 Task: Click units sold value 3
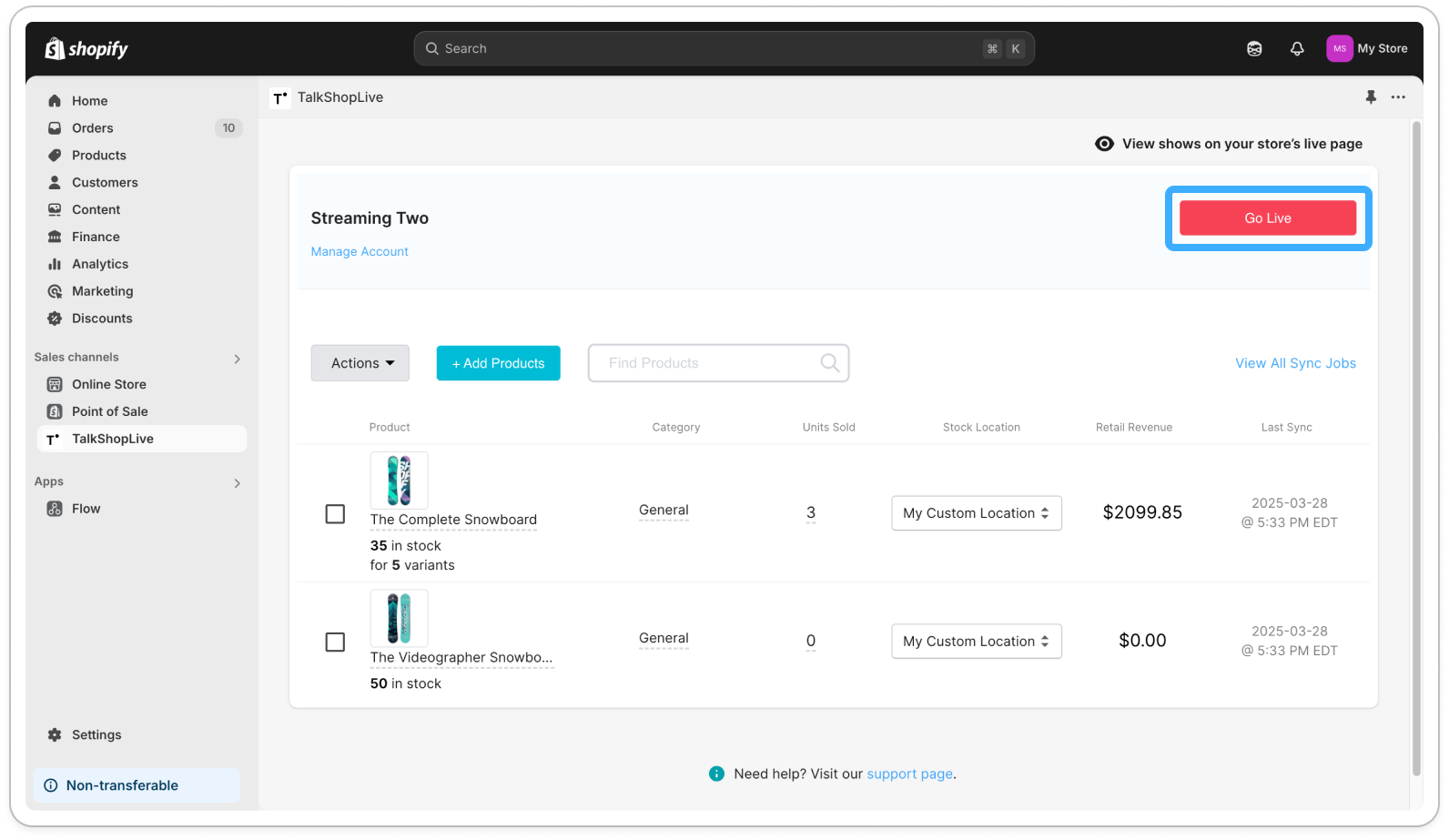tap(811, 513)
